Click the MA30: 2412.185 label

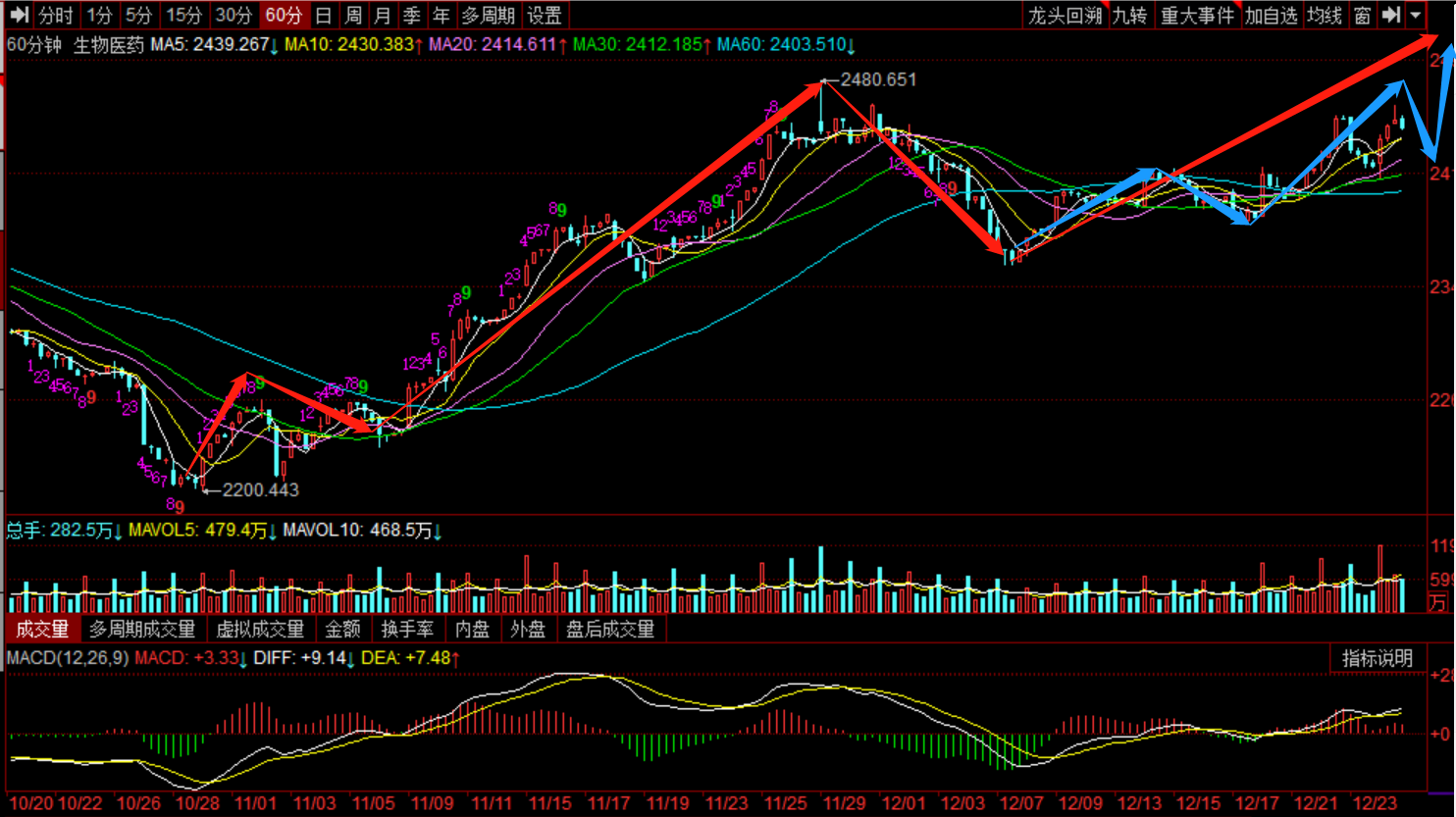pos(642,44)
